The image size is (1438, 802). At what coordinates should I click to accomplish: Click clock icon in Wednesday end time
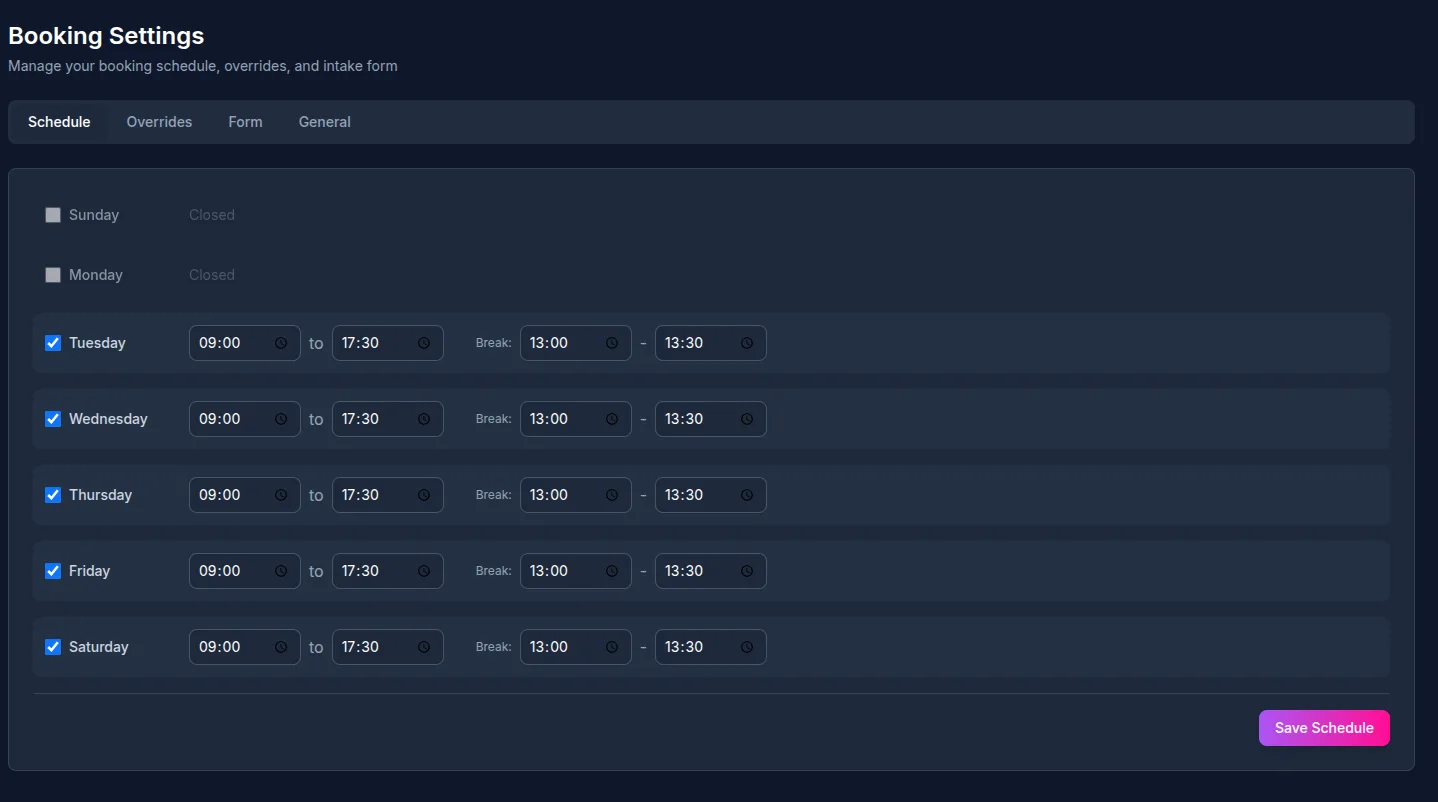424,419
